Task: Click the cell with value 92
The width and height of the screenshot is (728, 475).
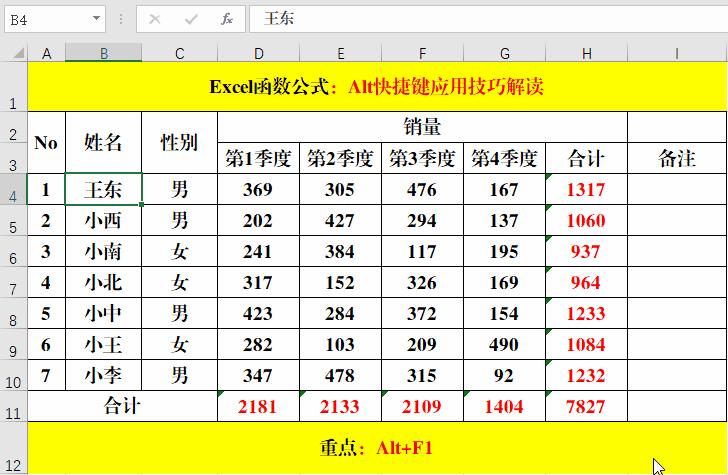Action: coord(504,375)
